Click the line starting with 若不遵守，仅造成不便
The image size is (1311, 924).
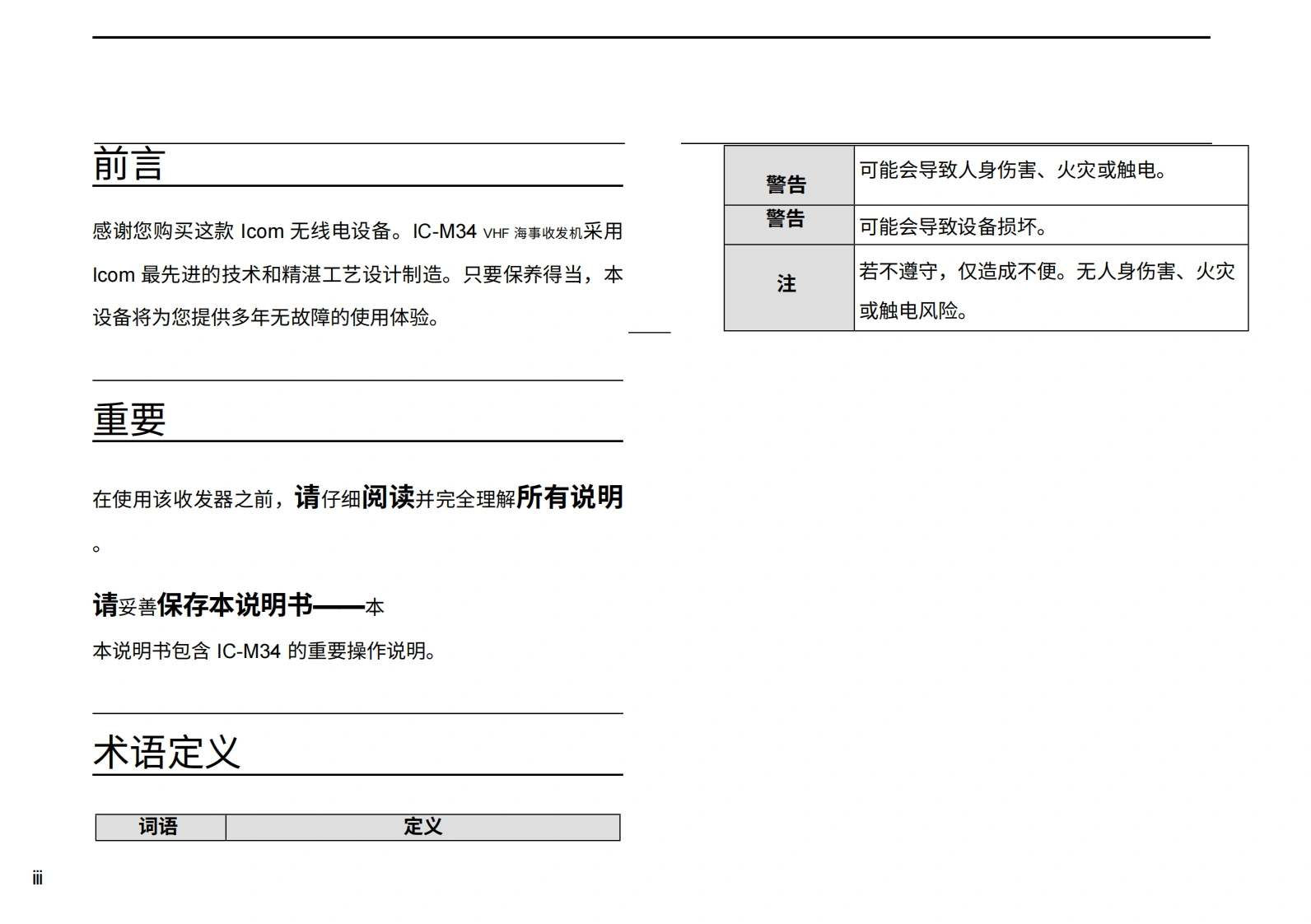pos(1047,272)
